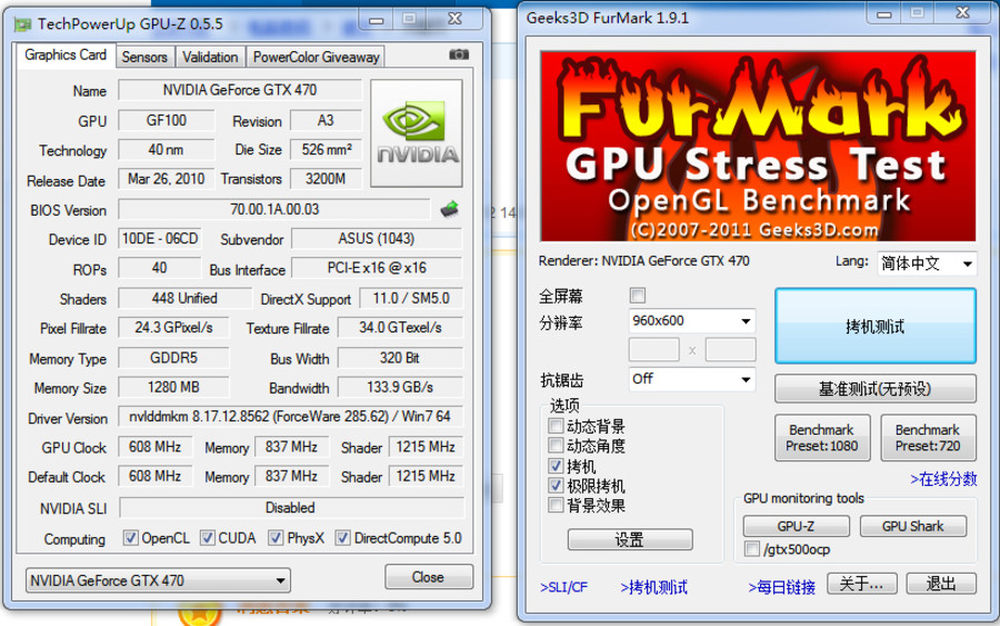Click the Bus Interface PCI-E x16 field
This screenshot has height=626, width=1000.
tap(376, 268)
